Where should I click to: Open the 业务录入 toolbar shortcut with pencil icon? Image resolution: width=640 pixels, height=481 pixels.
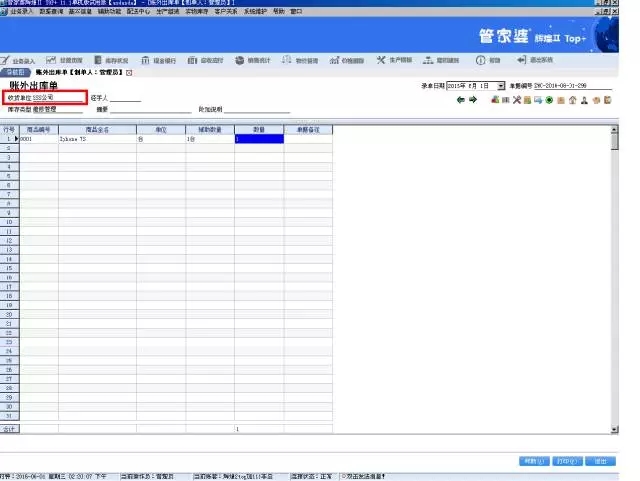click(18, 60)
